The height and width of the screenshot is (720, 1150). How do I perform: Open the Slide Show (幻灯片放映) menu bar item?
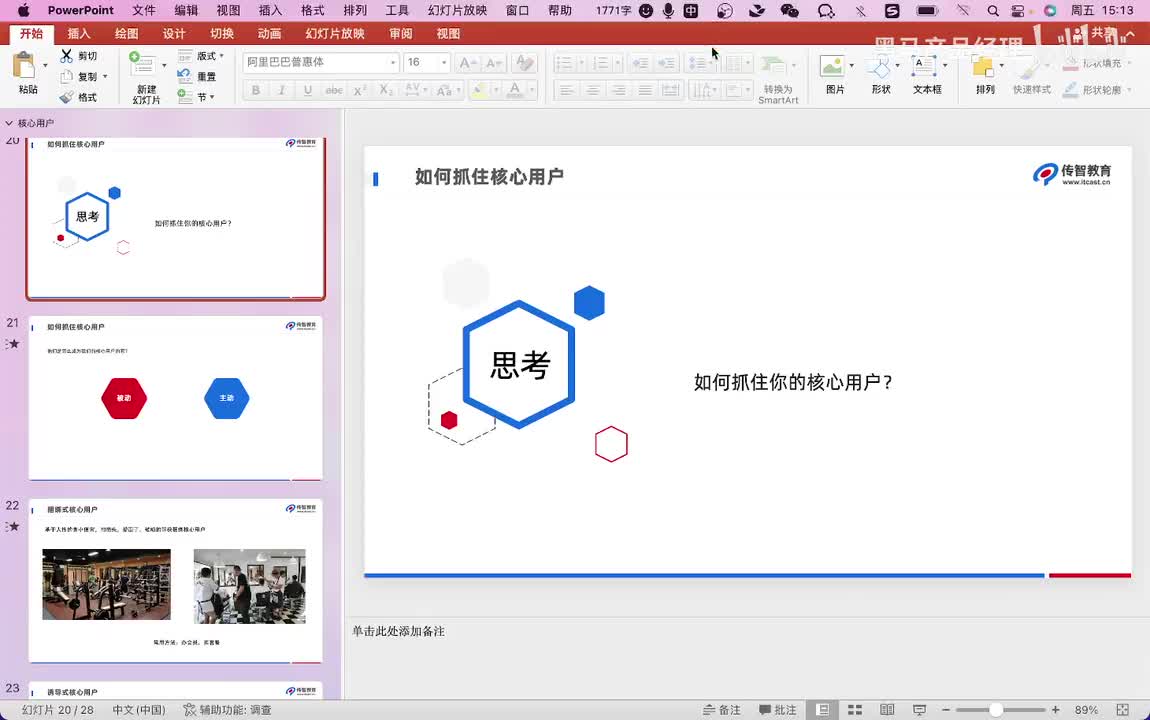click(458, 10)
